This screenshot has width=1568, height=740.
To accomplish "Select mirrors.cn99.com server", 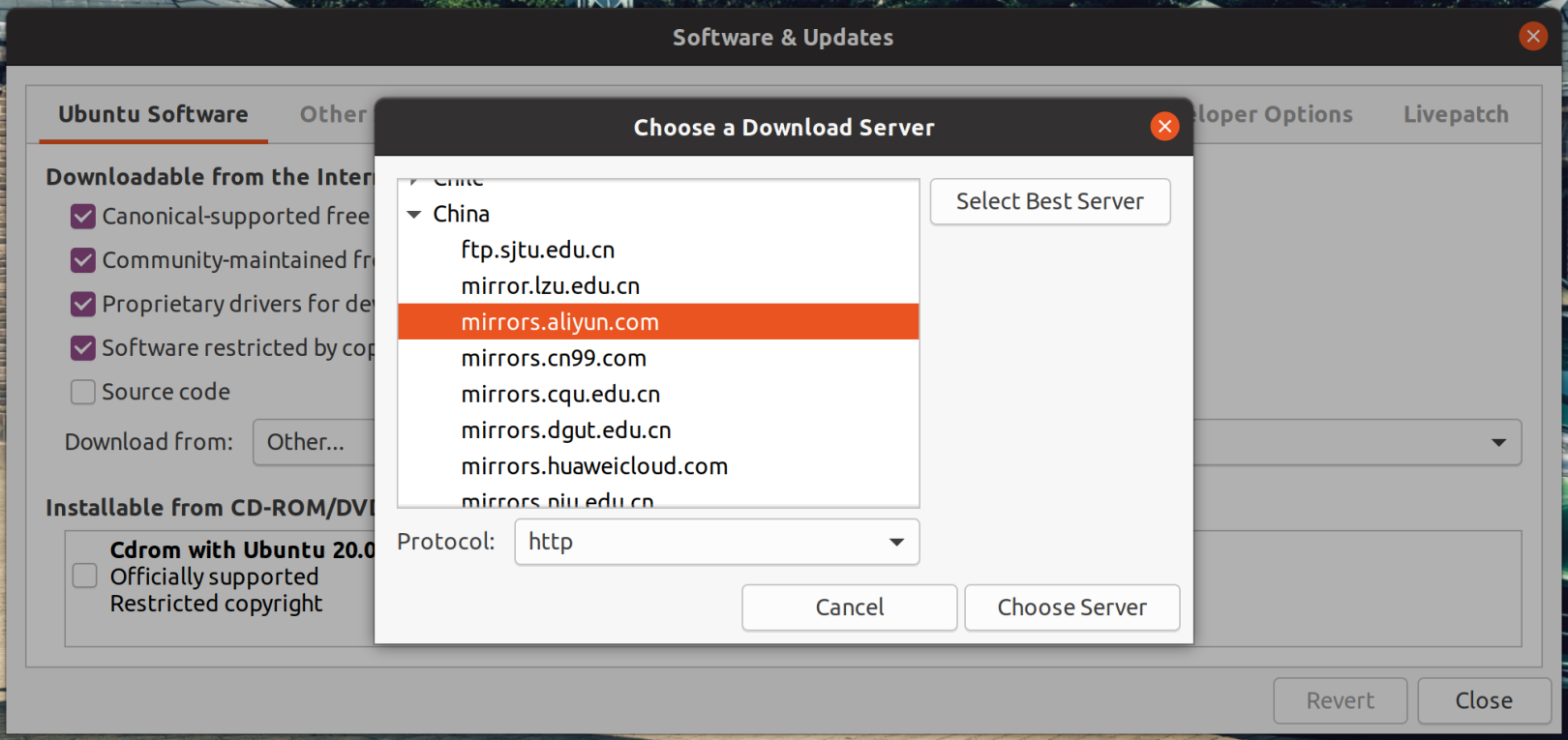I will coord(658,358).
